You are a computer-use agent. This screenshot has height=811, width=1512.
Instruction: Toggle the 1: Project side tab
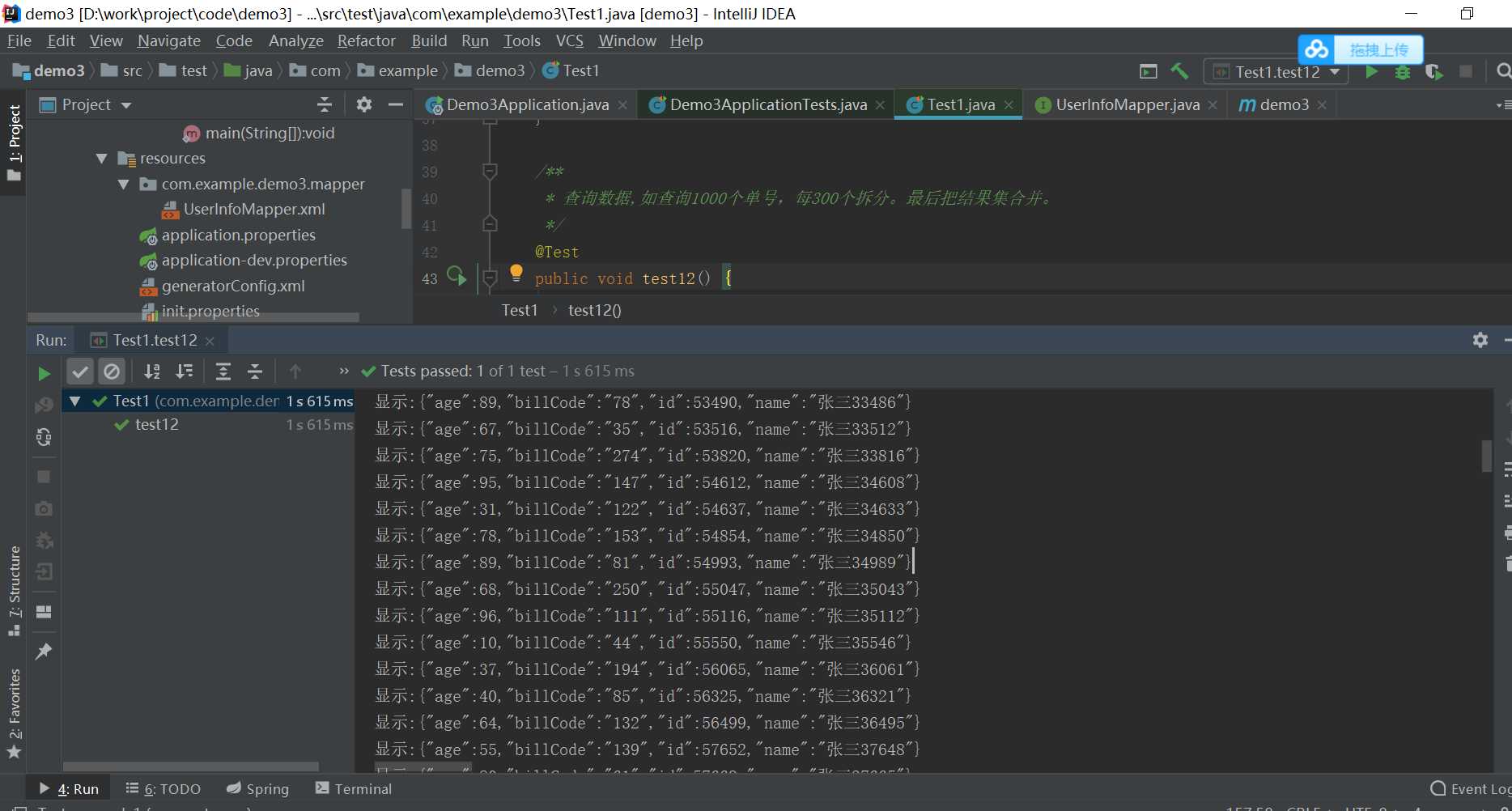(14, 142)
